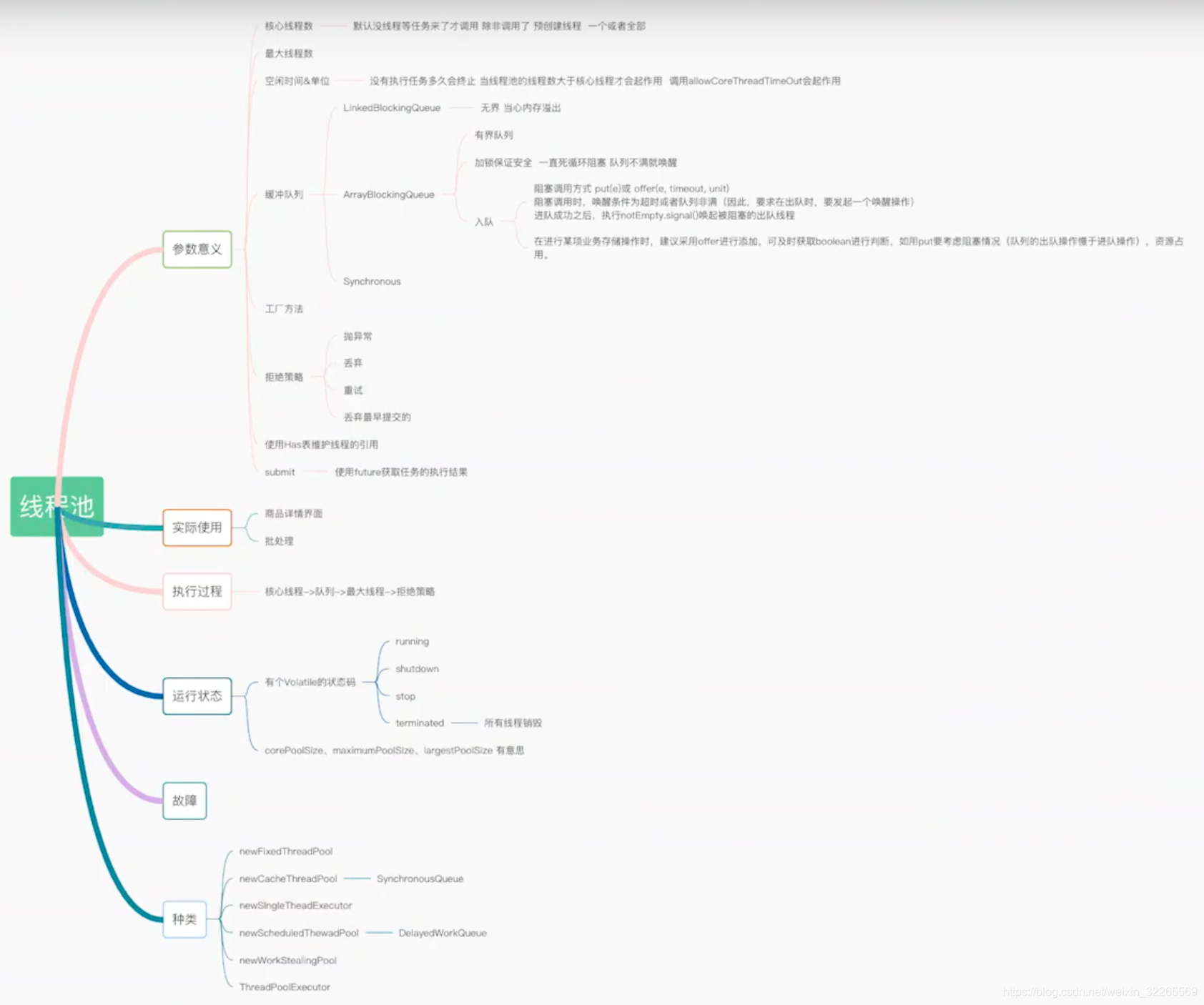This screenshot has height=1005, width=1204.
Task: Click the 空闲时间&单位 node
Action: (297, 81)
